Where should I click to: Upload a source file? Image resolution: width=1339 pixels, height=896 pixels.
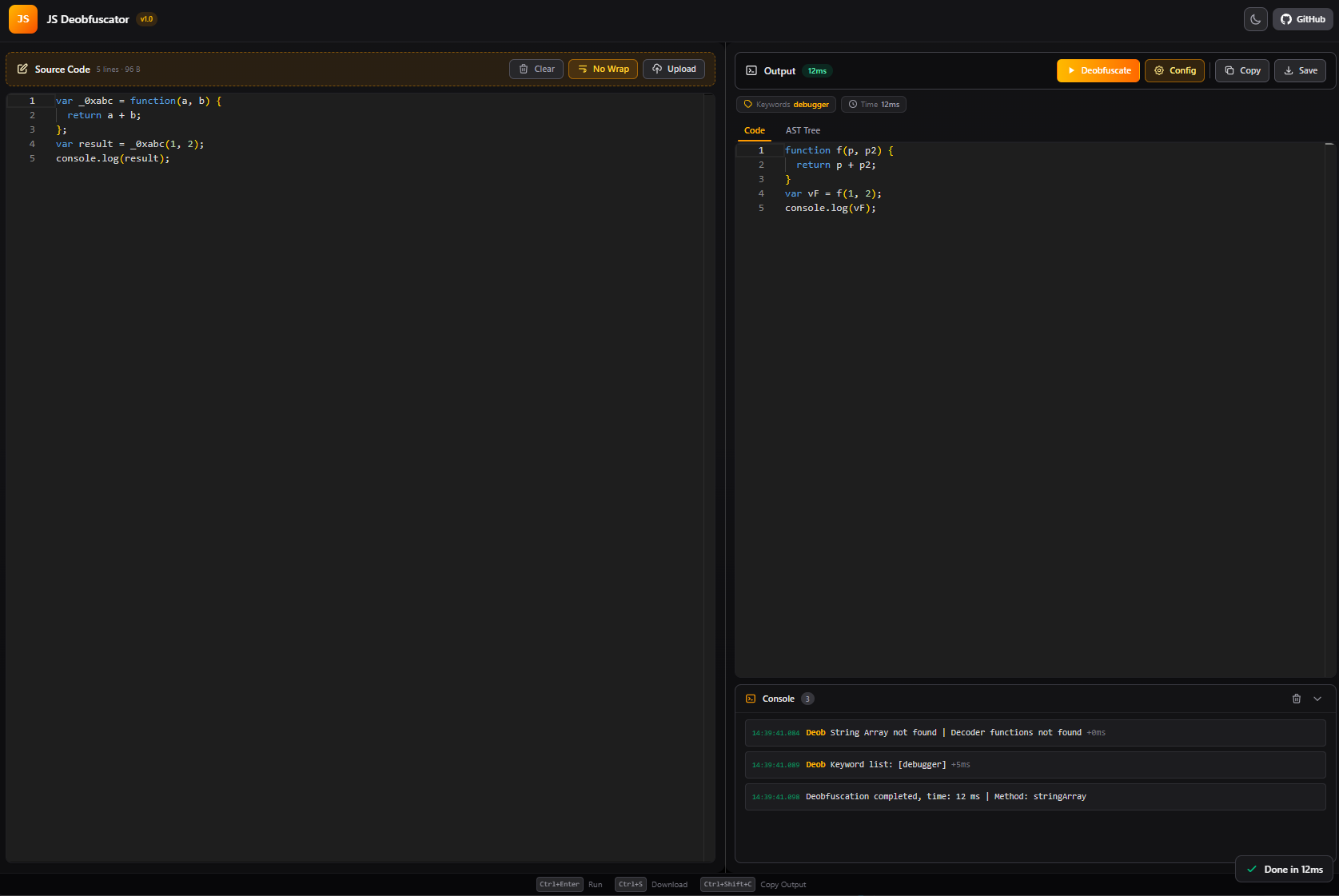click(674, 70)
